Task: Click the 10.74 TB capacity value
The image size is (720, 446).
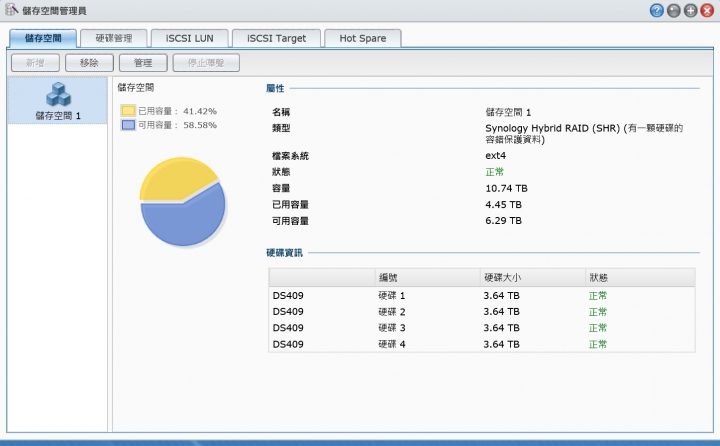Action: click(506, 188)
